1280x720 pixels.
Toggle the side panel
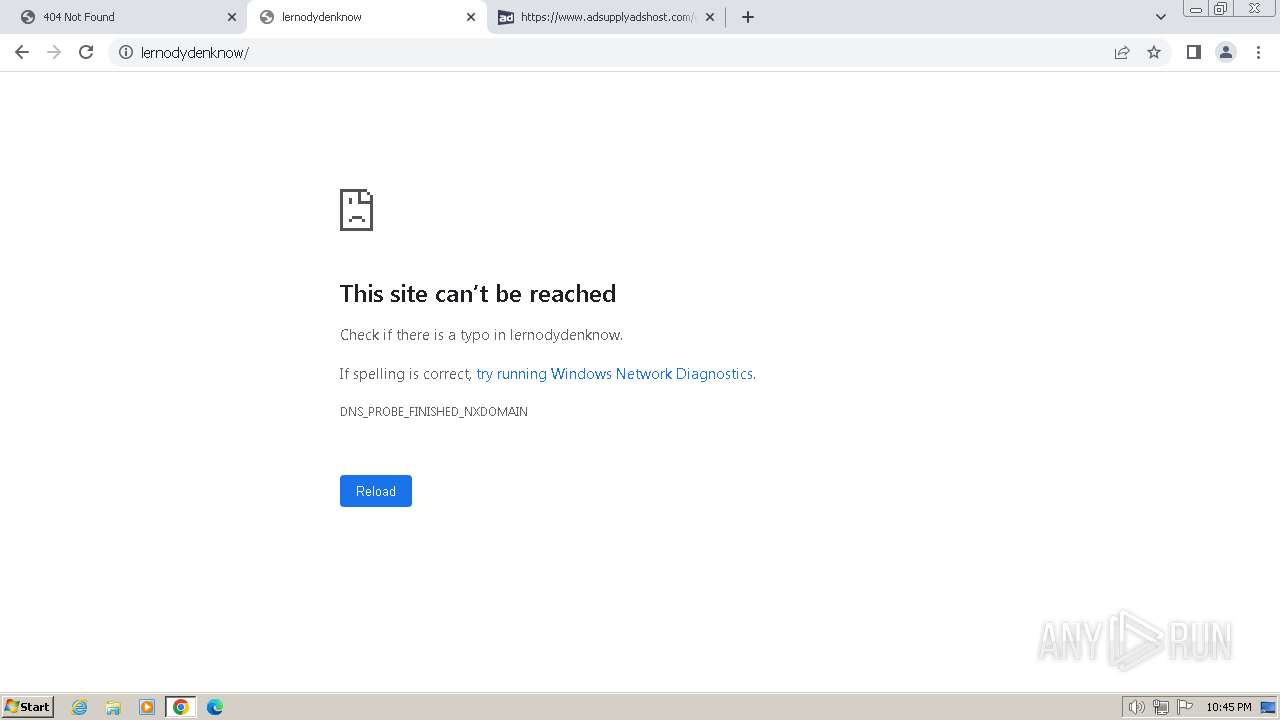coord(1193,52)
